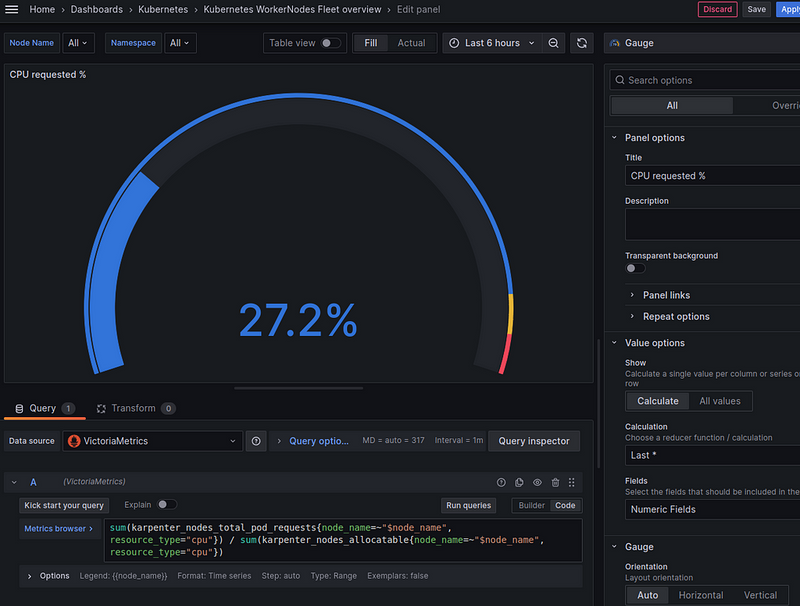Click the data source help icon

256,441
